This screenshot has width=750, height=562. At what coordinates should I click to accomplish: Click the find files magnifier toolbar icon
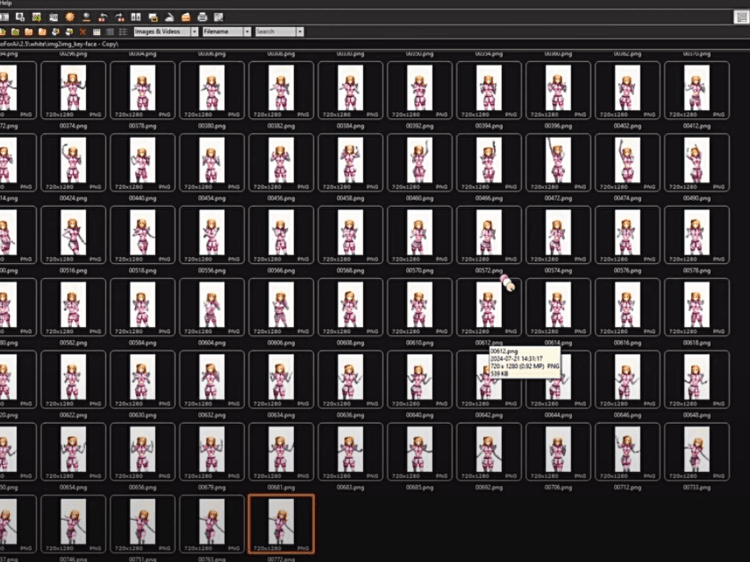tap(20, 17)
